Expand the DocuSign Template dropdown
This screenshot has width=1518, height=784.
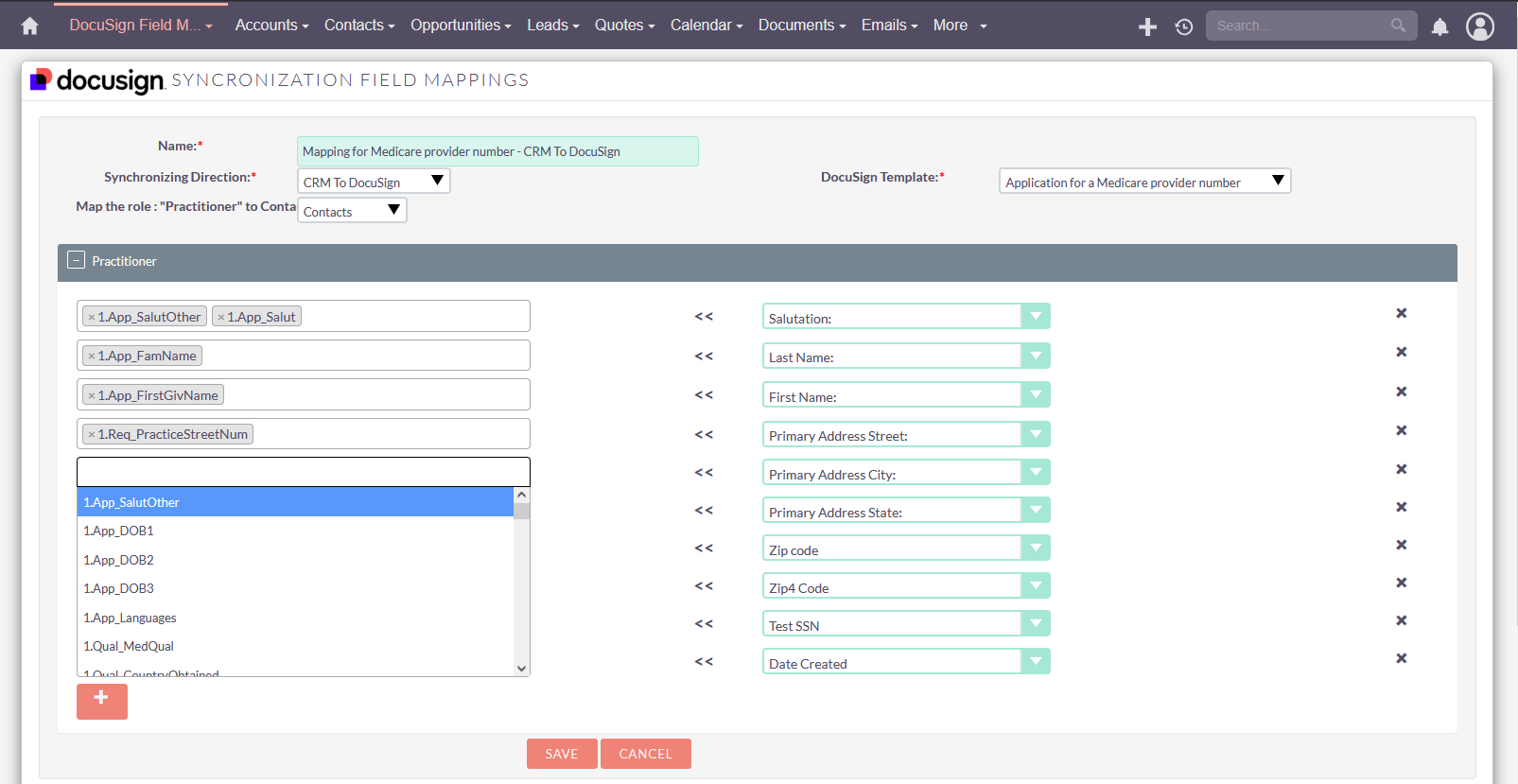tap(1144, 182)
